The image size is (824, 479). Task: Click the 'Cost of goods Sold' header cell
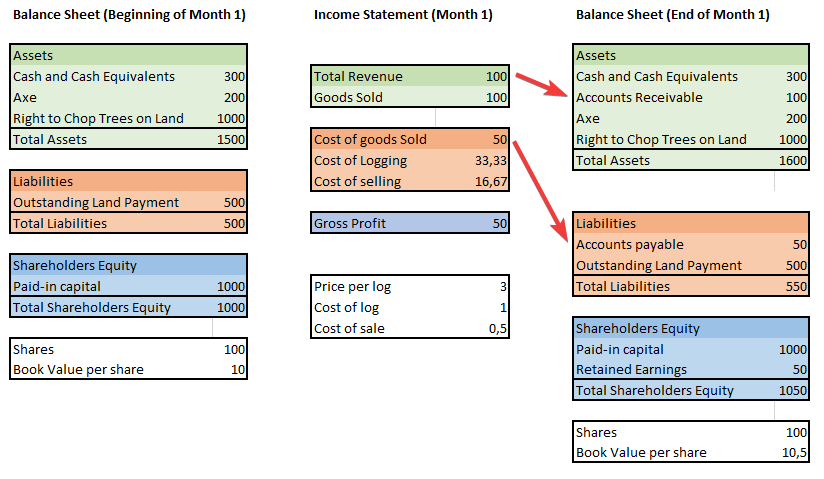click(x=410, y=140)
